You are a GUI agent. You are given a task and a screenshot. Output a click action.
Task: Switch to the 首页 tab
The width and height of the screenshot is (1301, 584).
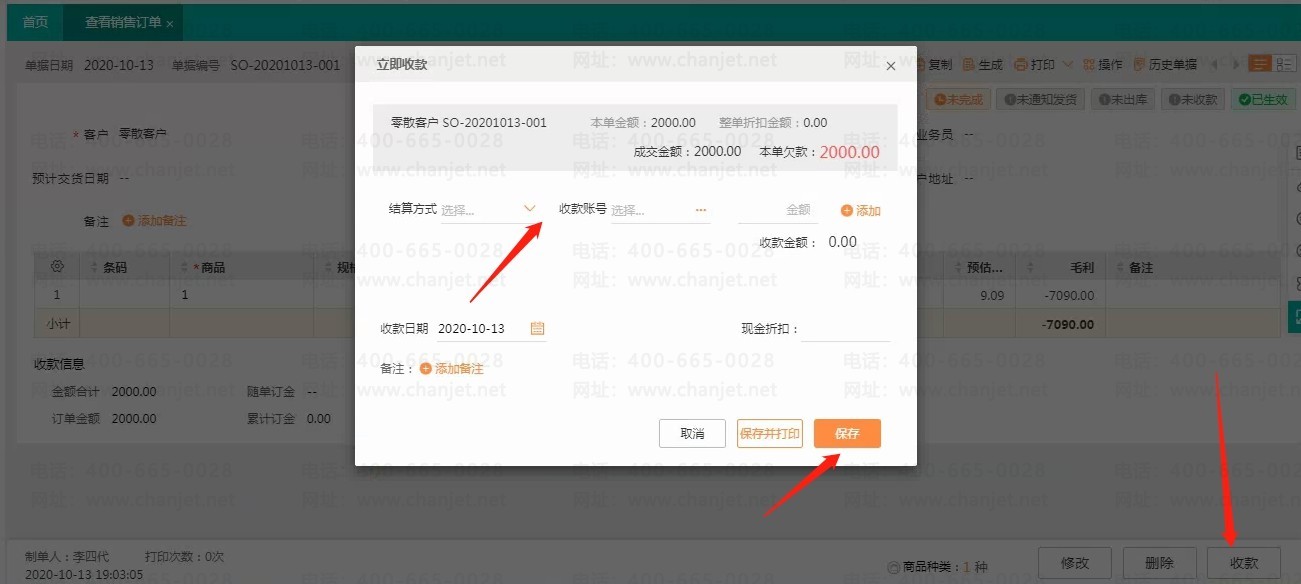pyautogui.click(x=35, y=22)
